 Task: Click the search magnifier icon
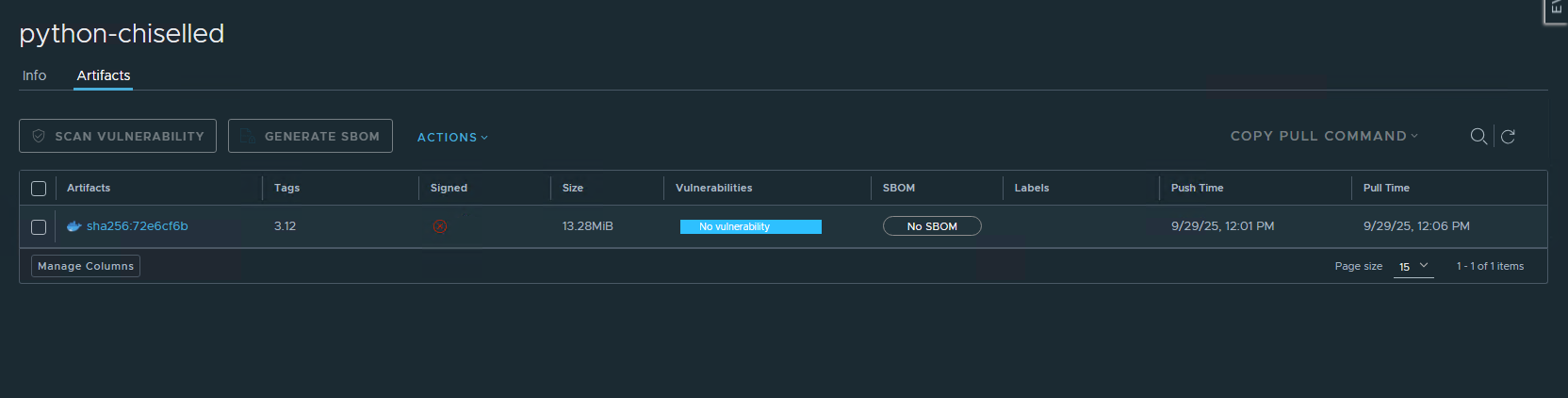click(x=1478, y=137)
